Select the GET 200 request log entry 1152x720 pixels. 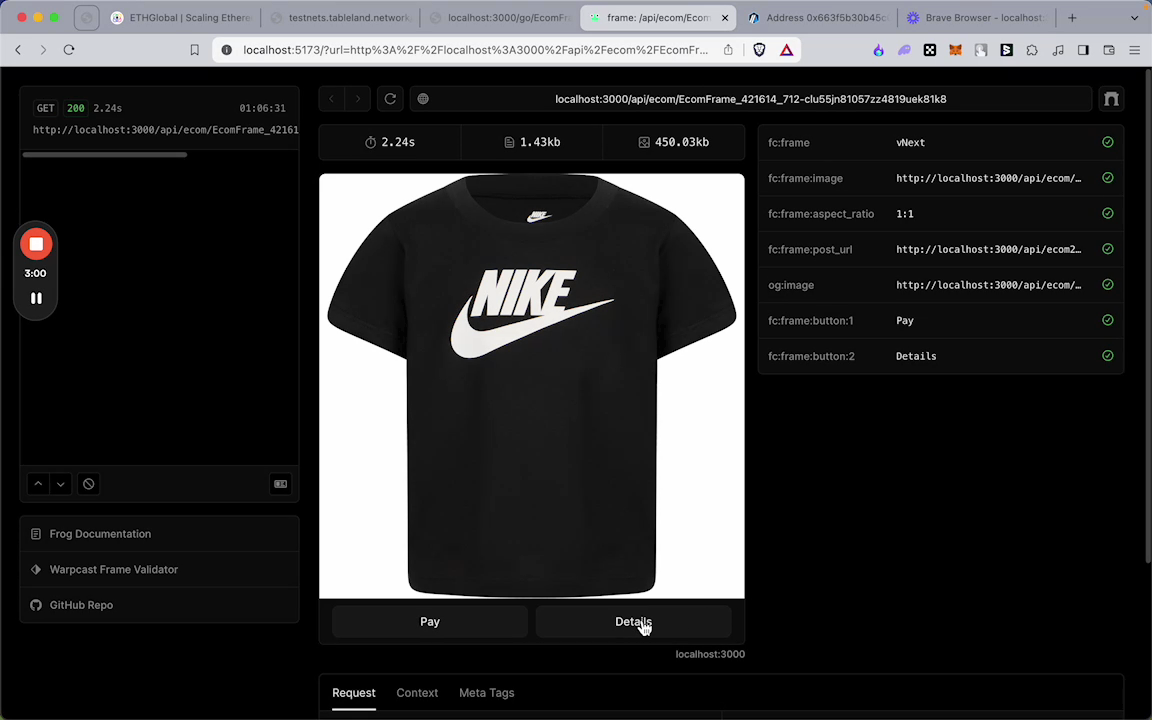point(159,119)
